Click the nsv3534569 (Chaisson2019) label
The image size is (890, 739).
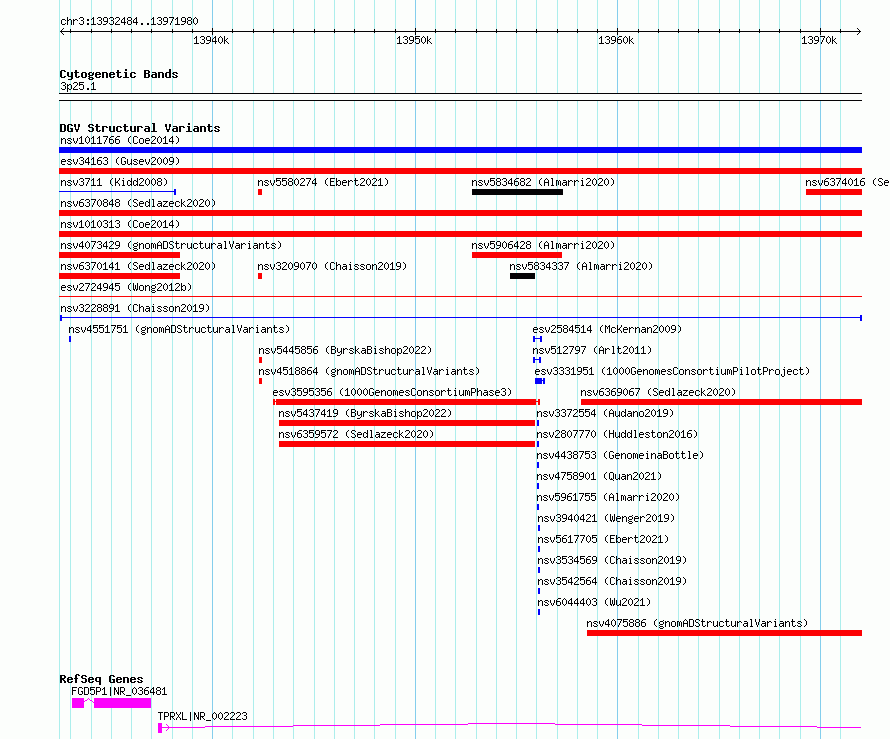612,560
